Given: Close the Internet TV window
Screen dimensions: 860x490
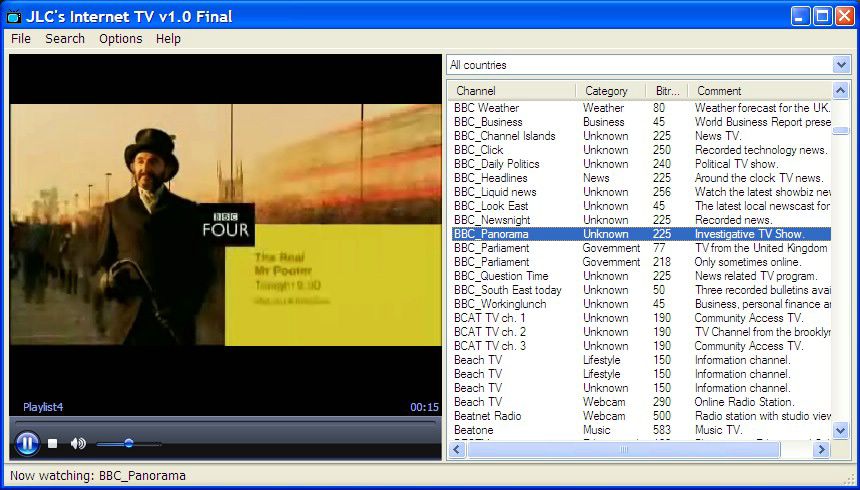Looking at the screenshot, I should click(x=844, y=16).
